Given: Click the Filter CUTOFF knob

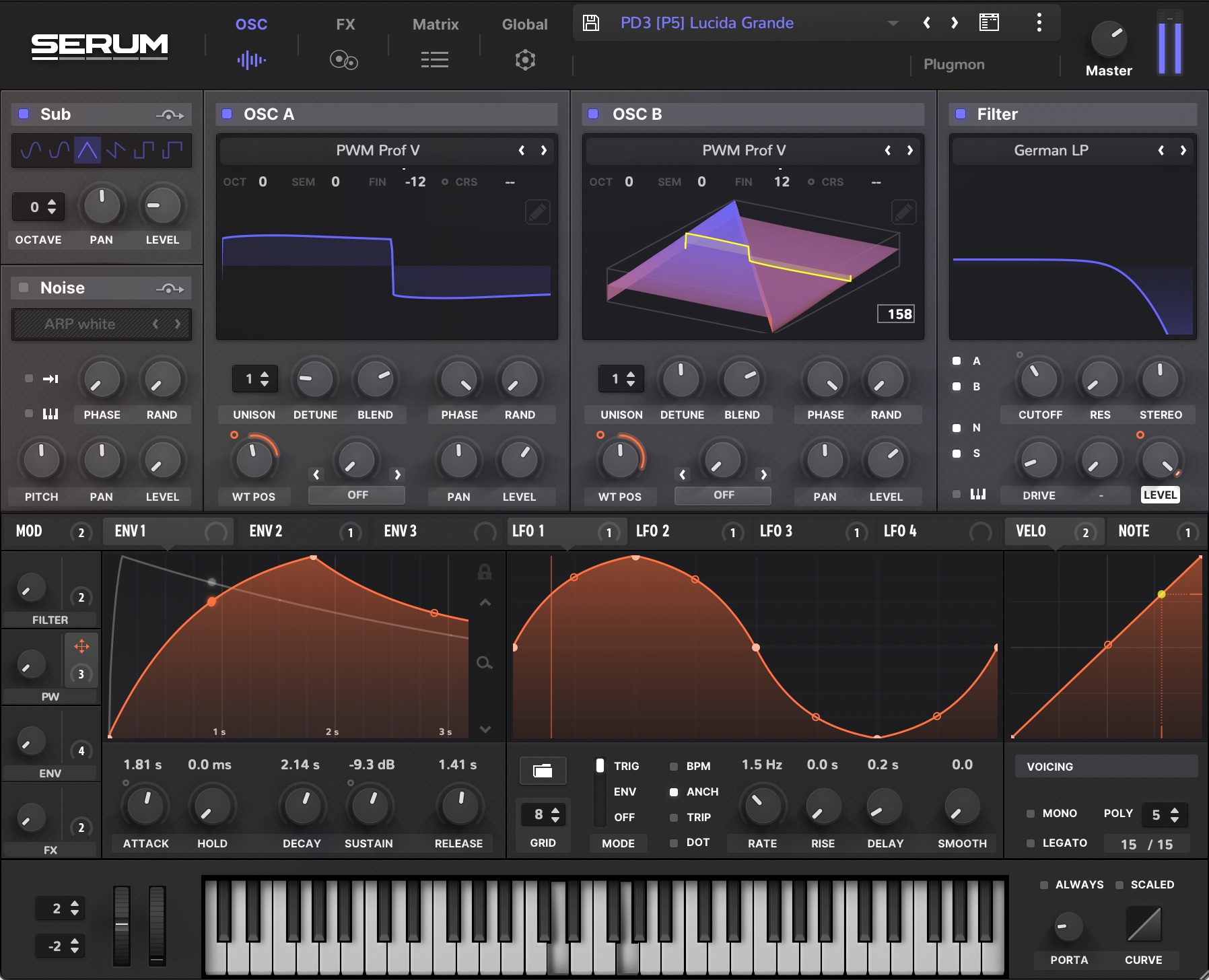Looking at the screenshot, I should [x=1039, y=379].
